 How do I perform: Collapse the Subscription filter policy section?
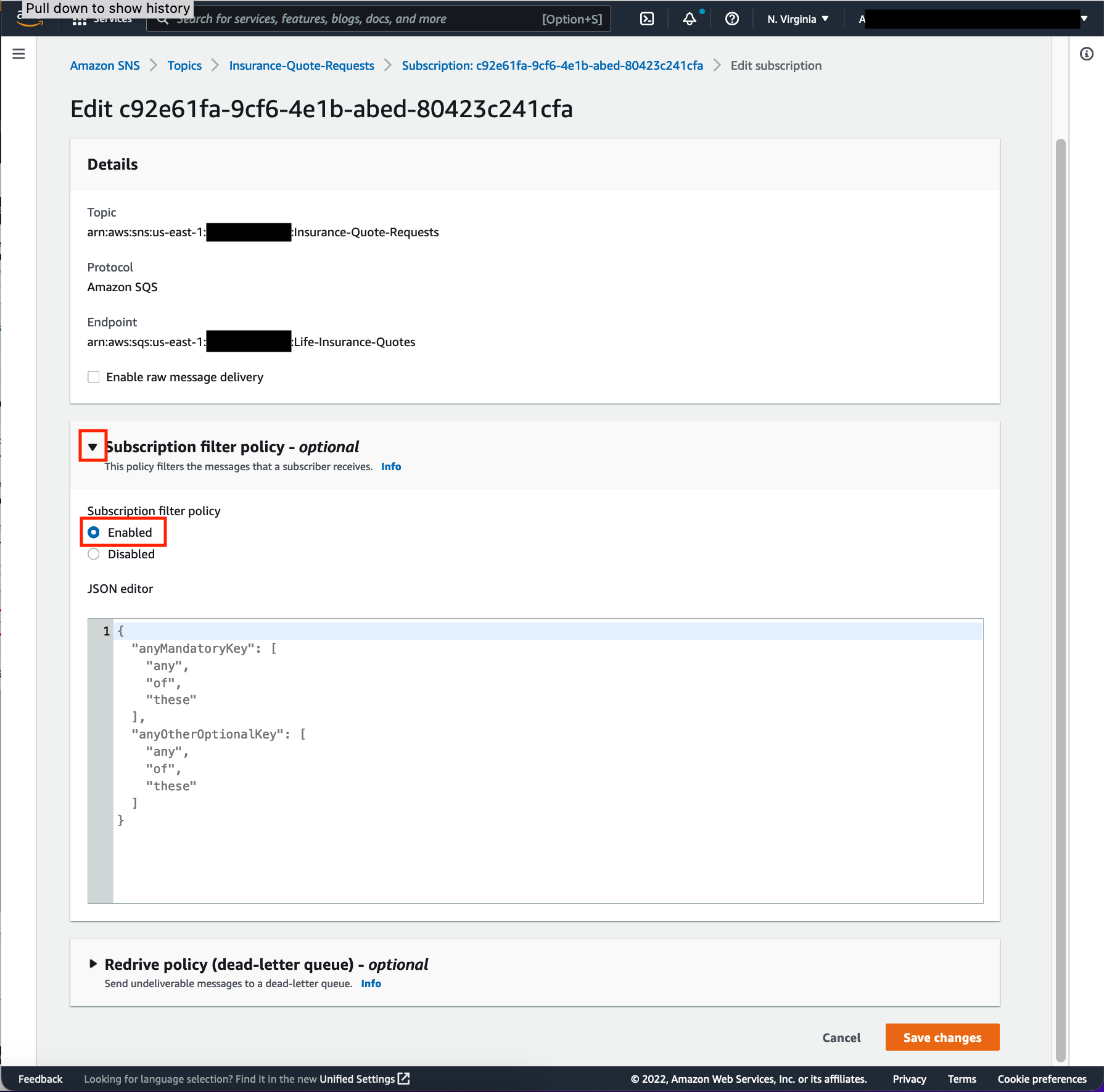click(93, 447)
